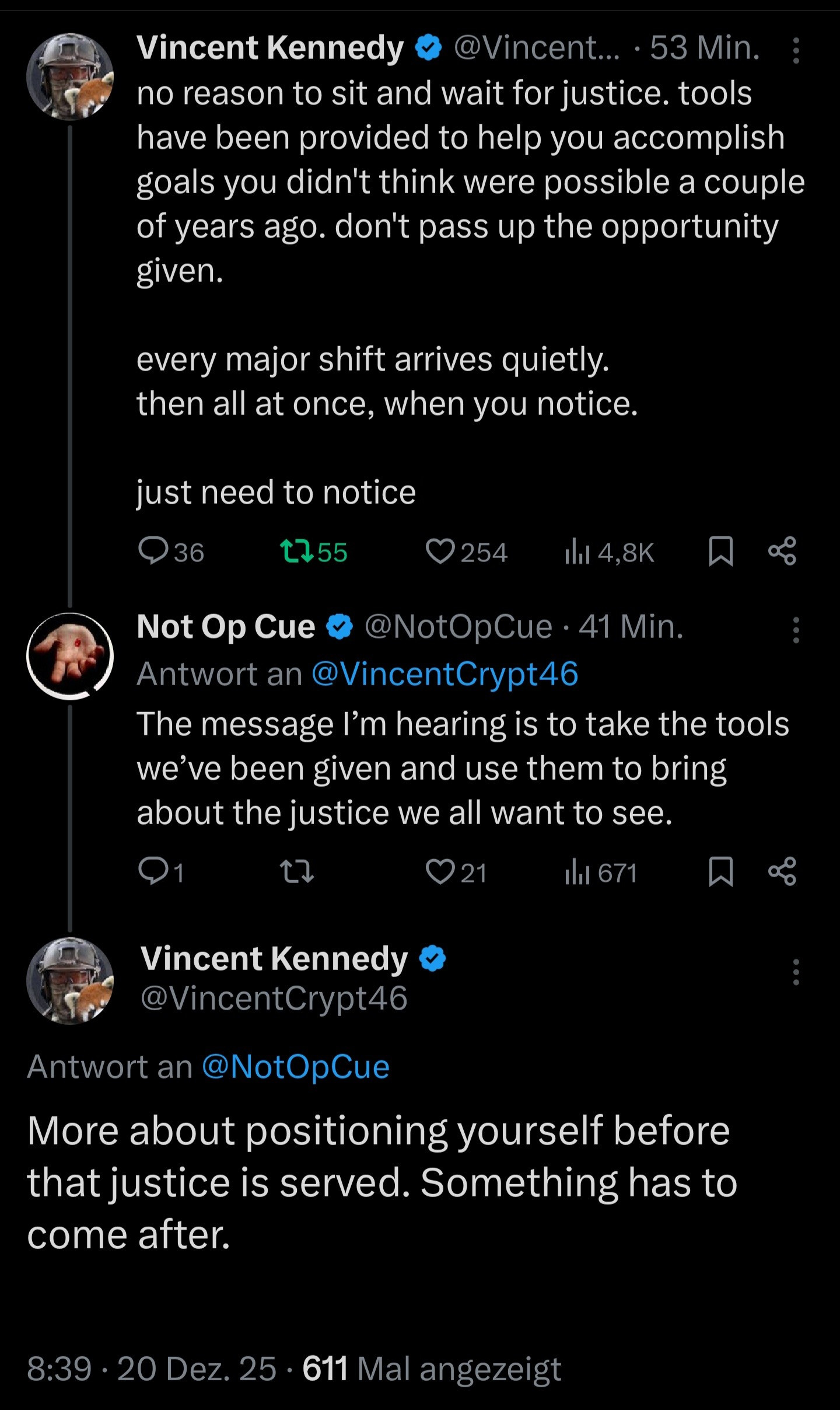Open the @NotOpCue mention link
Viewport: 840px width, 1410px height.
pyautogui.click(x=296, y=1067)
